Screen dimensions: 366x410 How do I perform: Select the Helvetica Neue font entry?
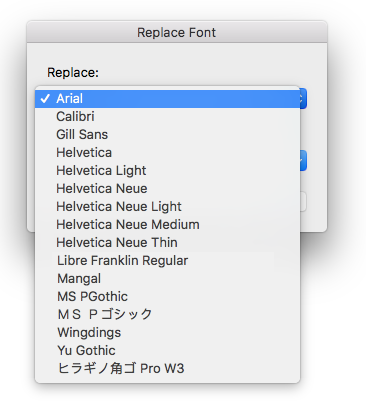tap(167, 189)
